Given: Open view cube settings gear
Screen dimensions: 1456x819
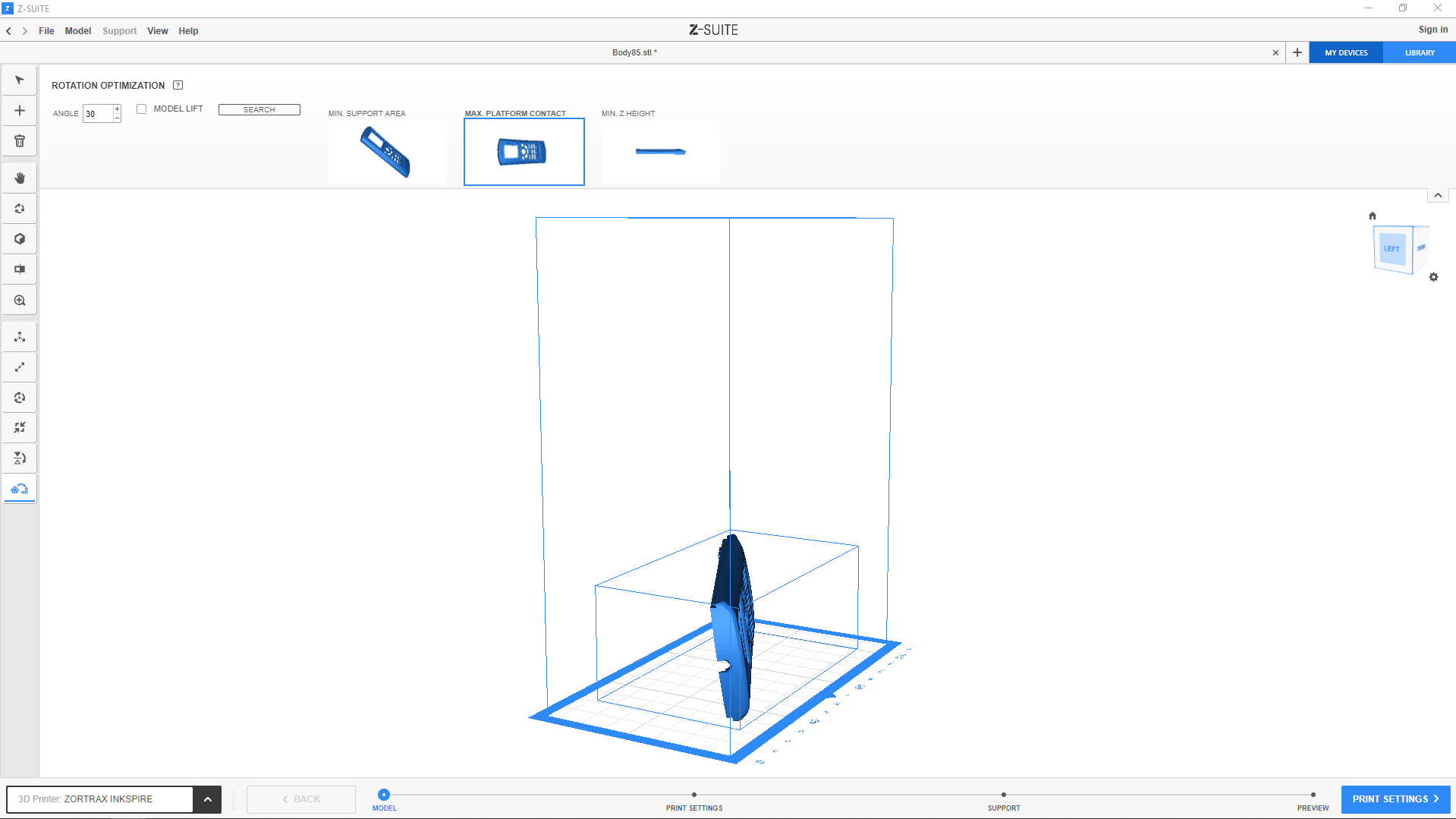Looking at the screenshot, I should tap(1433, 277).
